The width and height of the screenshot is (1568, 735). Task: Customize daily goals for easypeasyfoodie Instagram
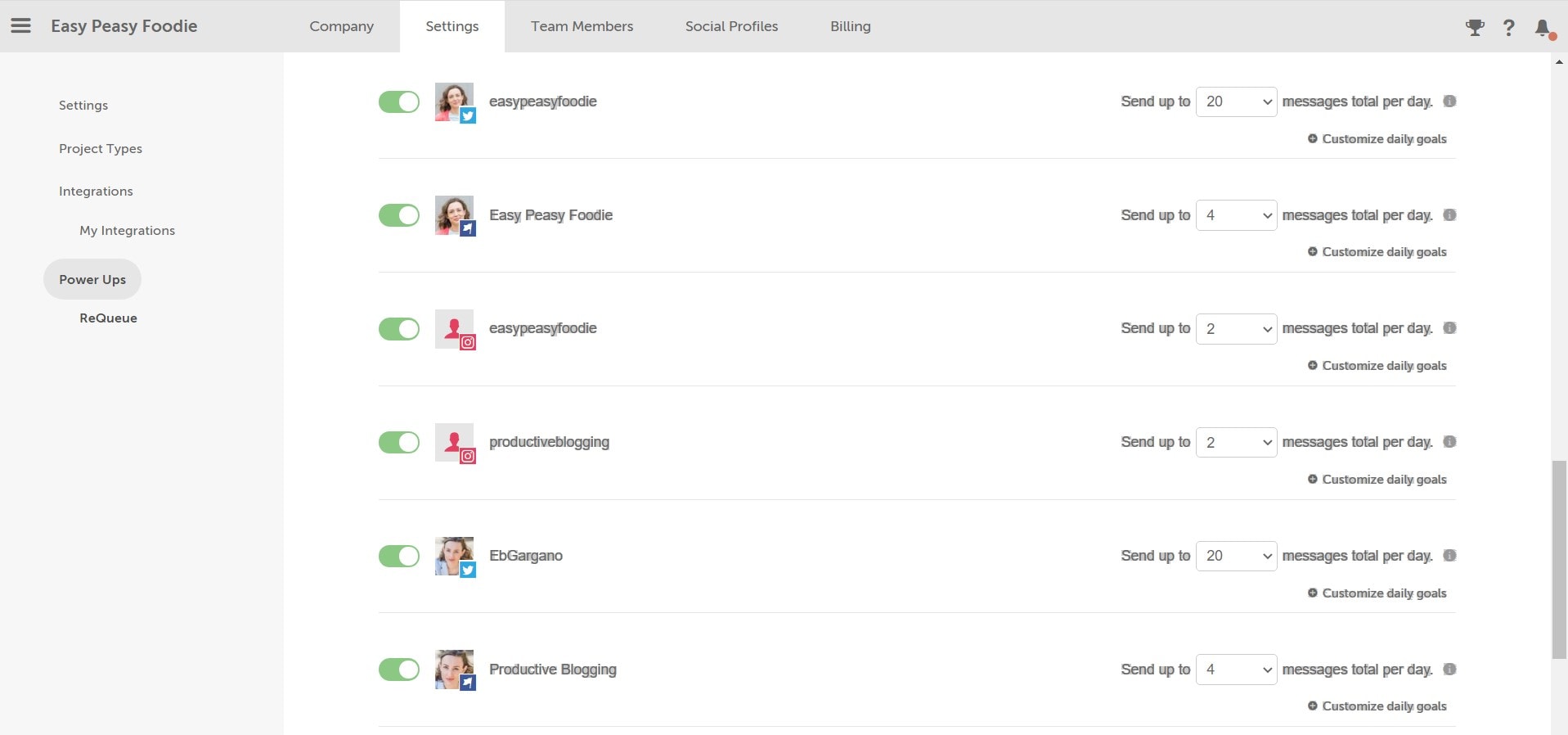1377,366
